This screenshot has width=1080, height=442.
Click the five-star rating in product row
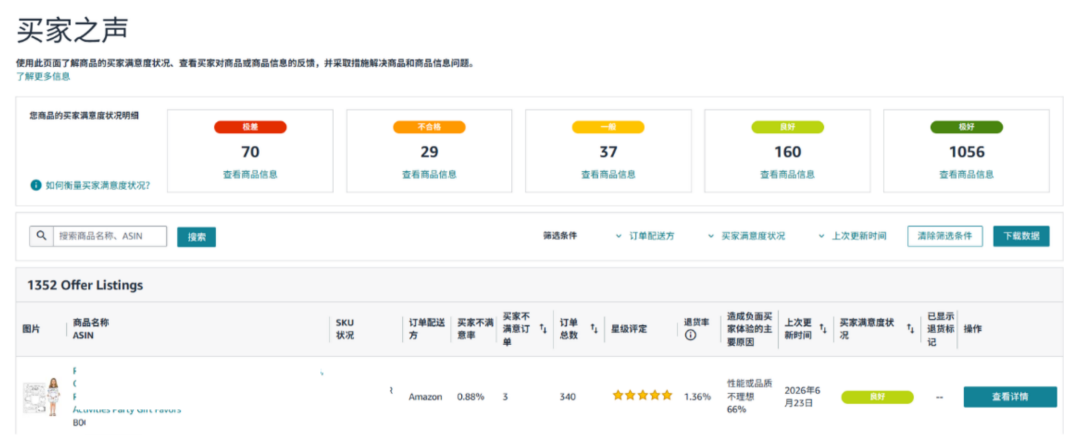pyautogui.click(x=642, y=396)
